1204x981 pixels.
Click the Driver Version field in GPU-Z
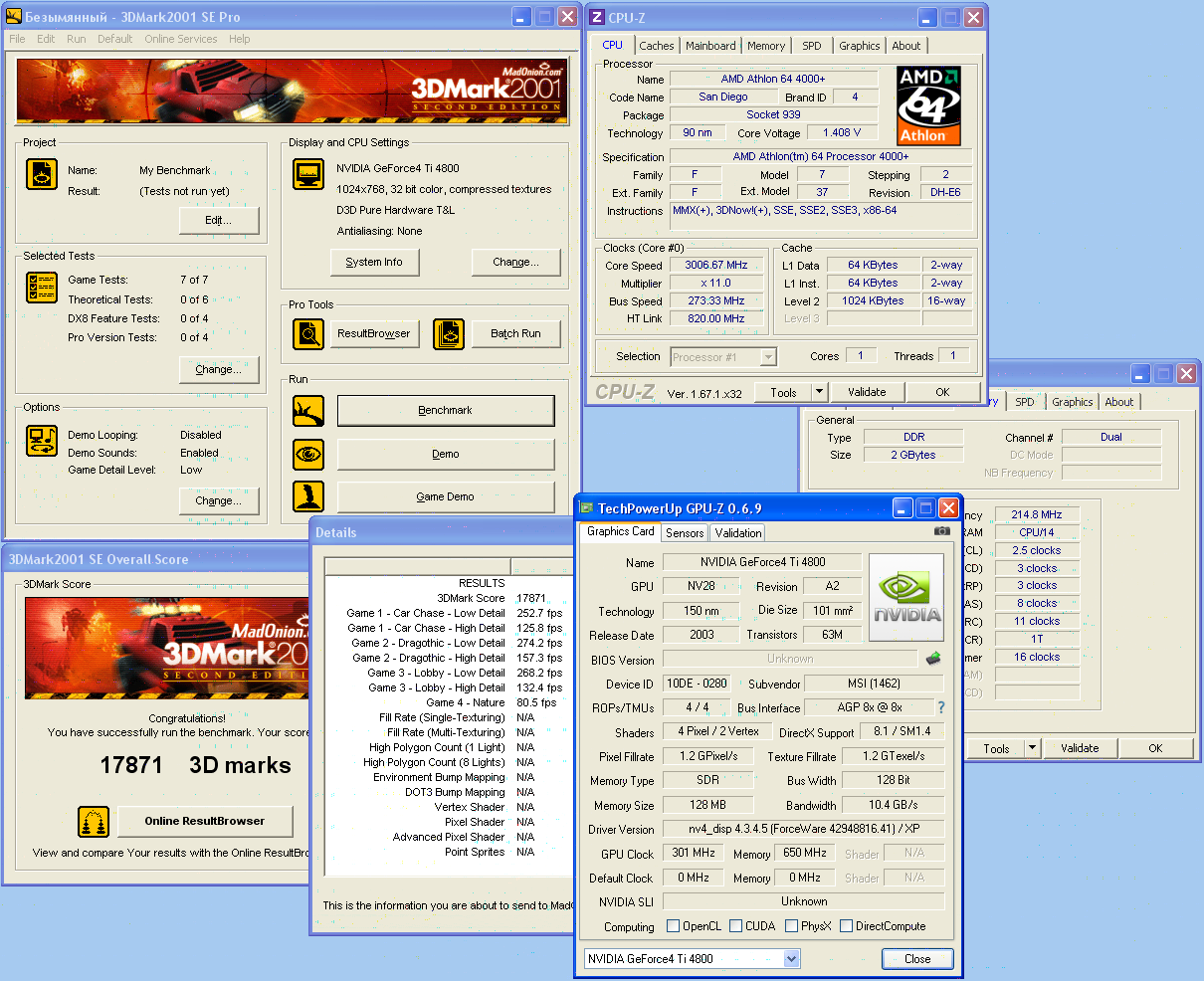[x=804, y=829]
